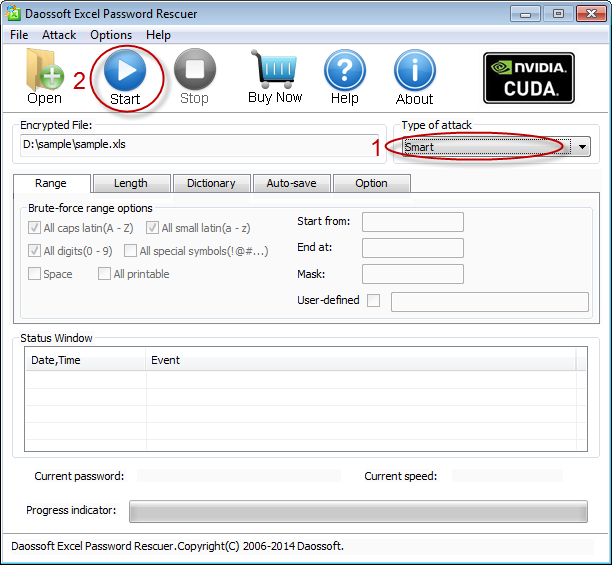Click the Date,Time column header
This screenshot has height=565, width=612.
coord(85,360)
